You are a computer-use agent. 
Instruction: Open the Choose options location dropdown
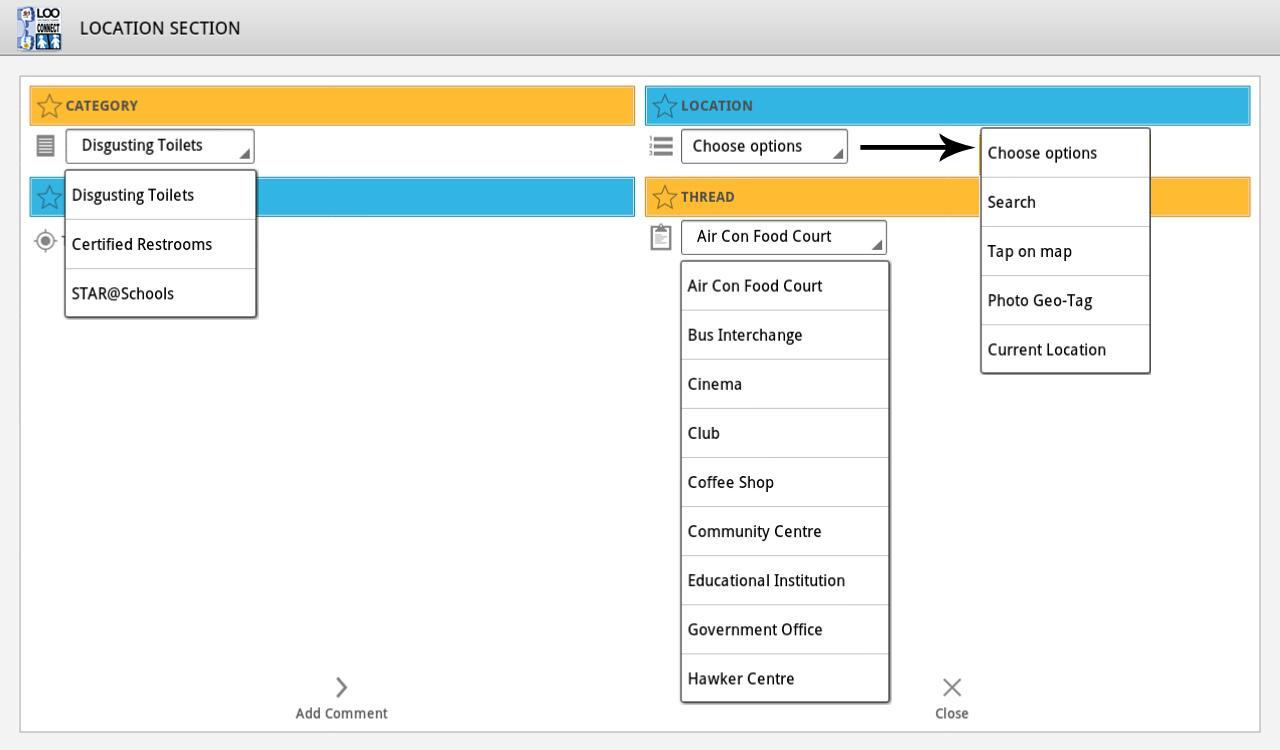764,147
